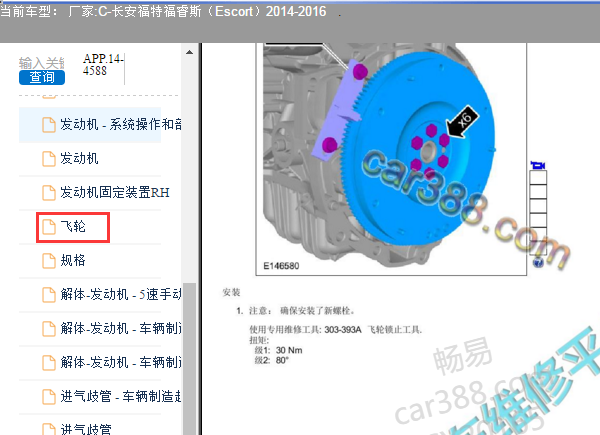Click the APP.14-4588 text
Image resolution: width=600 pixels, height=435 pixels.
click(103, 64)
